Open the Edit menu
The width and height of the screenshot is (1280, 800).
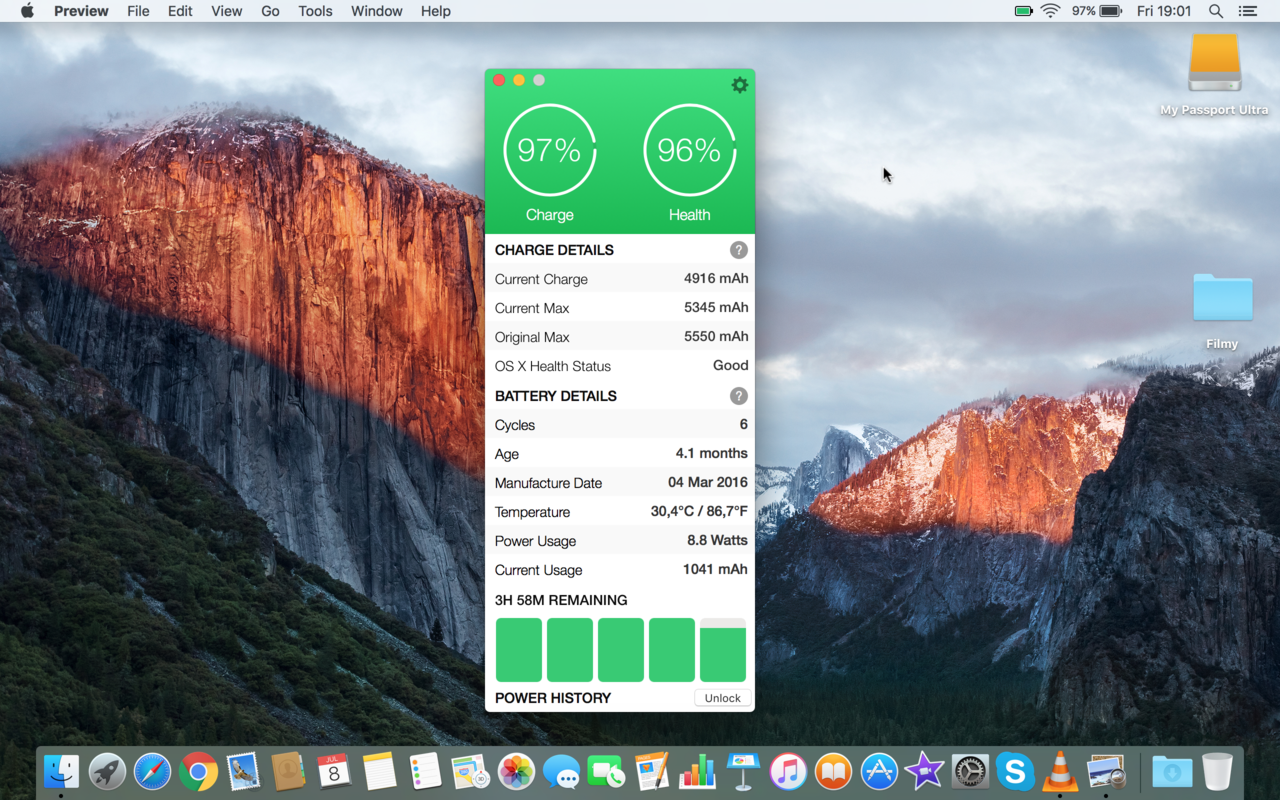pos(180,11)
